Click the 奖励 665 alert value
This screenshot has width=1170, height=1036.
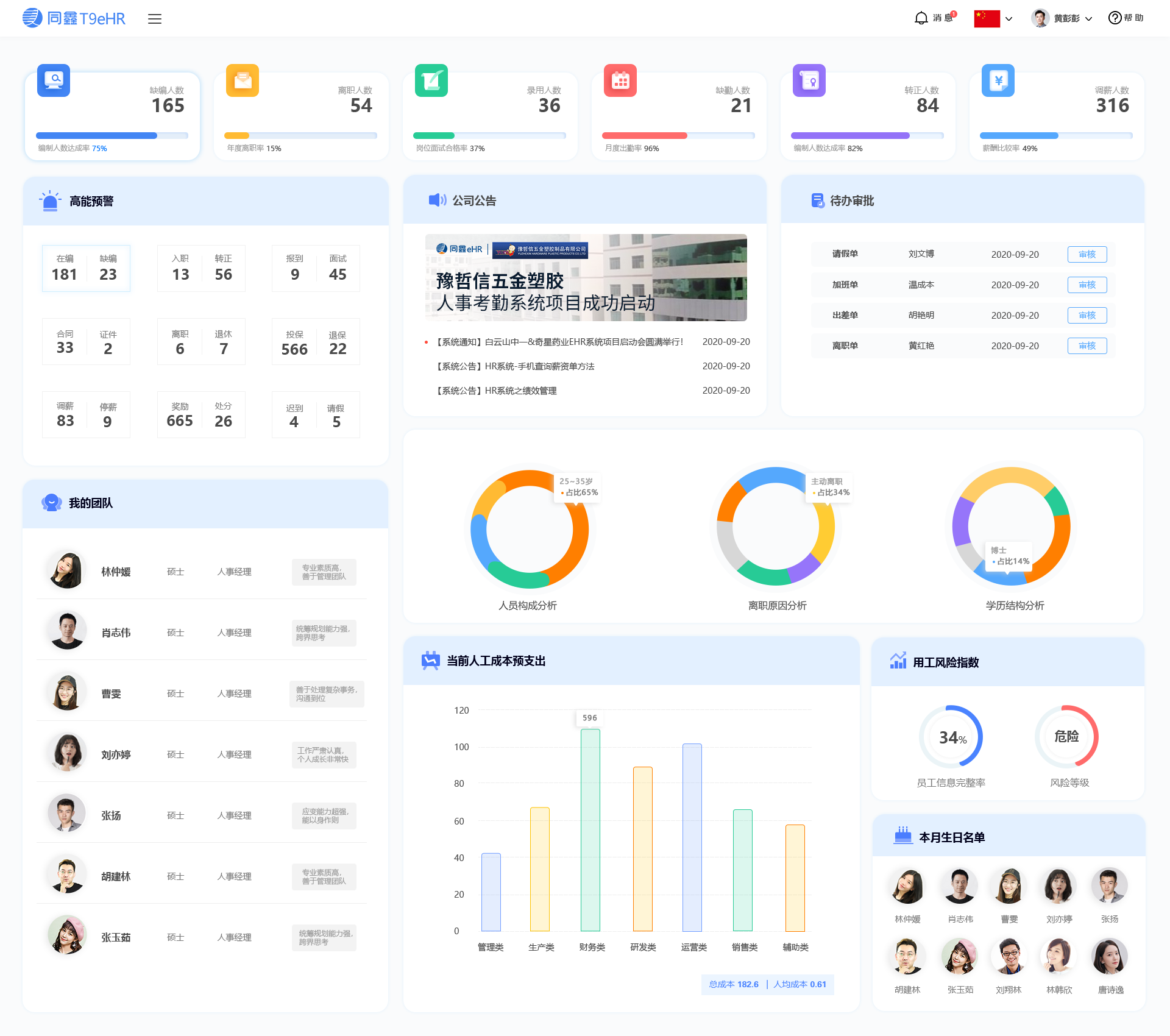180,421
